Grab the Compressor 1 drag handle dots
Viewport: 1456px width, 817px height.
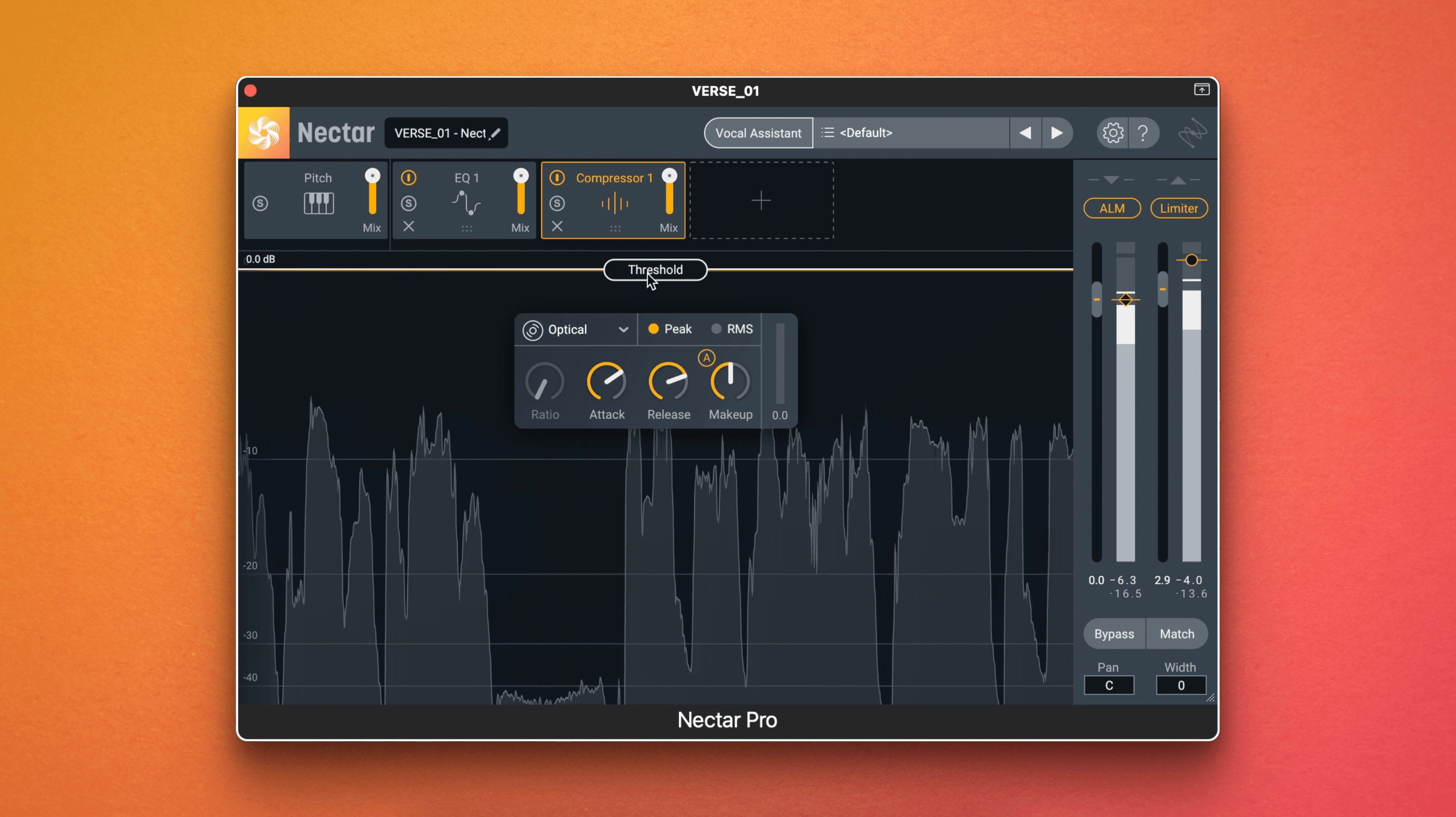click(x=615, y=229)
